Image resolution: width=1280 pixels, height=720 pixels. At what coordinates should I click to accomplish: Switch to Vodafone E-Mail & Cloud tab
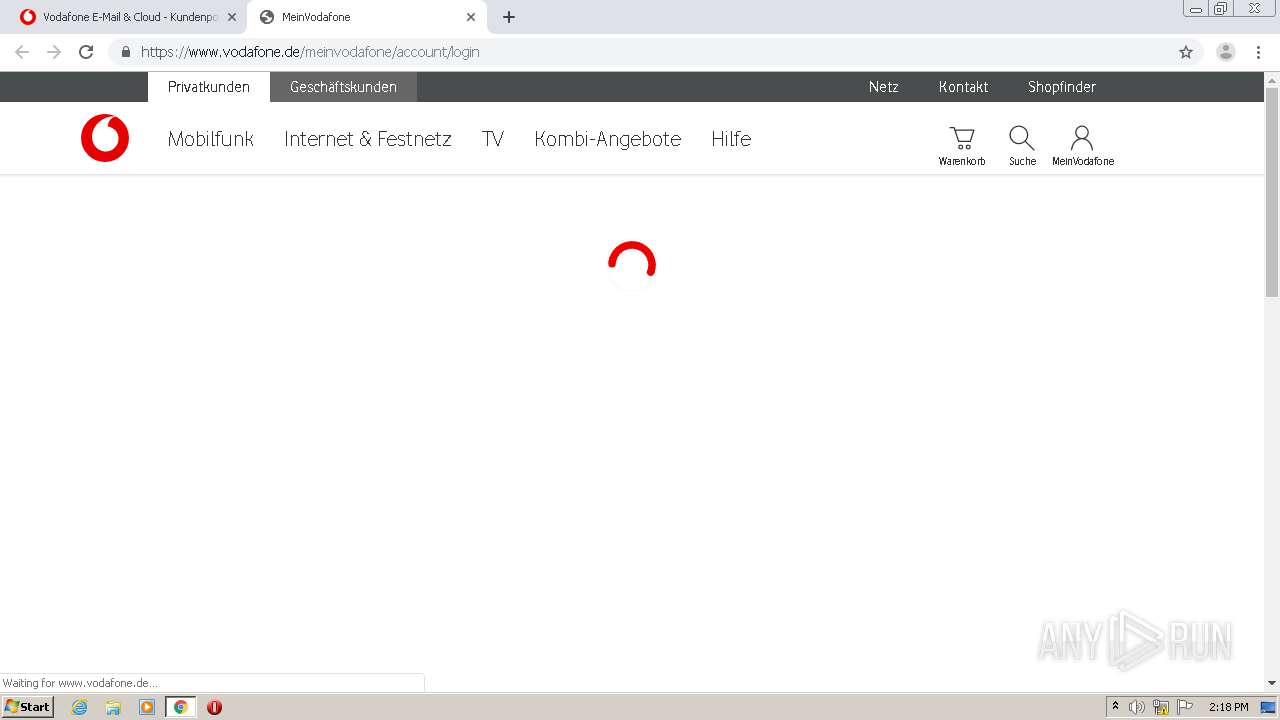coord(128,17)
